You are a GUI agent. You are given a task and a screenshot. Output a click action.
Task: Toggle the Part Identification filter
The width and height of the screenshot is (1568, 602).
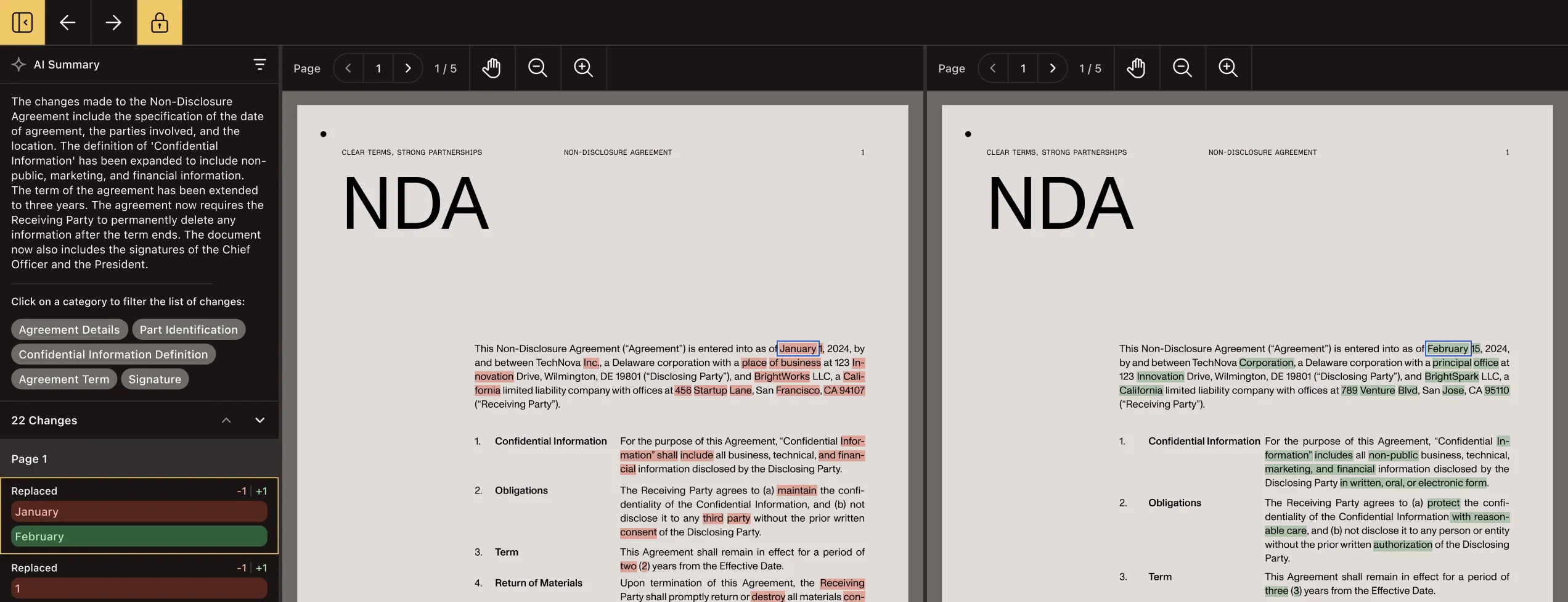tap(189, 329)
